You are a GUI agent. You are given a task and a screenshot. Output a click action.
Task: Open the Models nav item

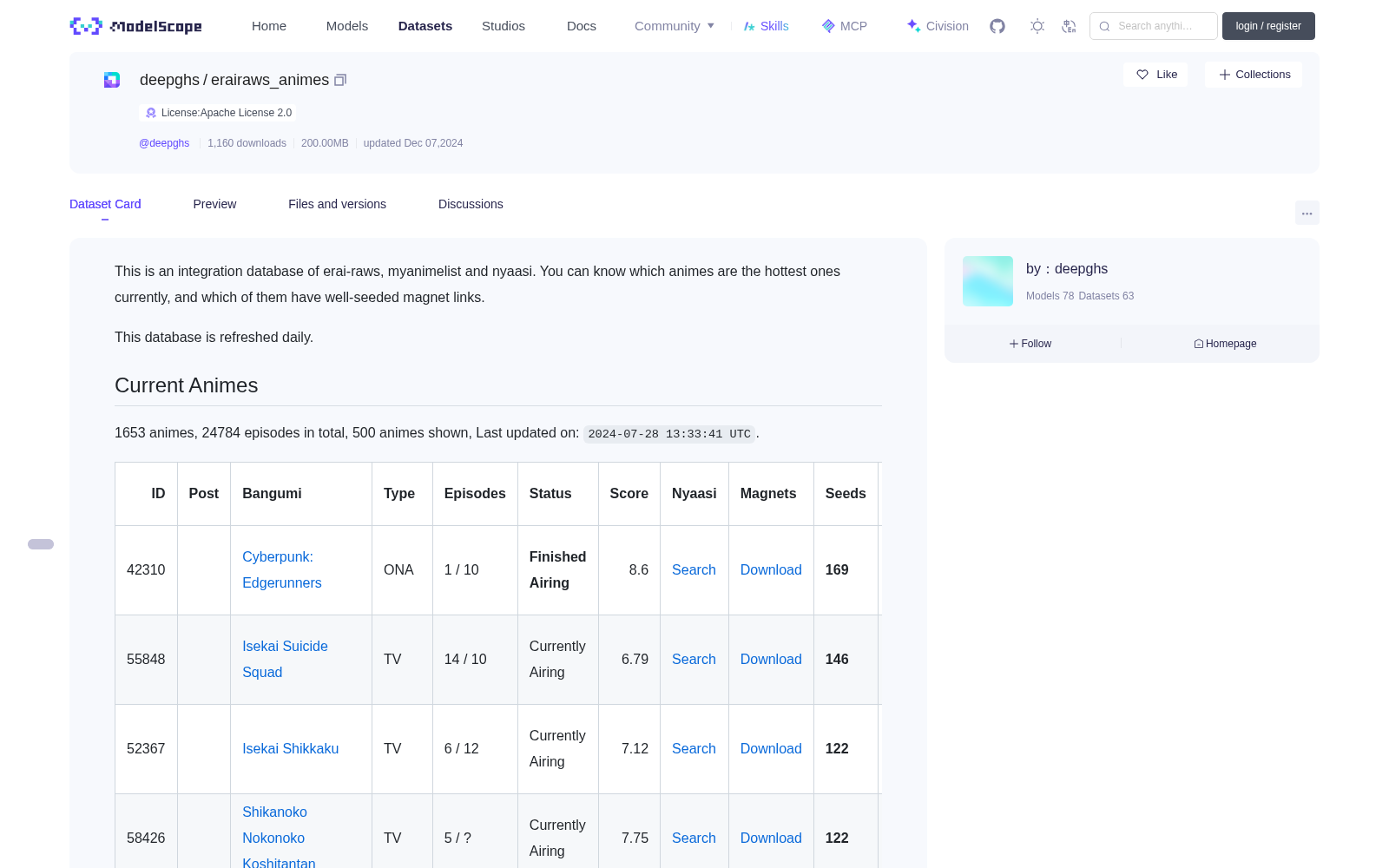click(347, 26)
